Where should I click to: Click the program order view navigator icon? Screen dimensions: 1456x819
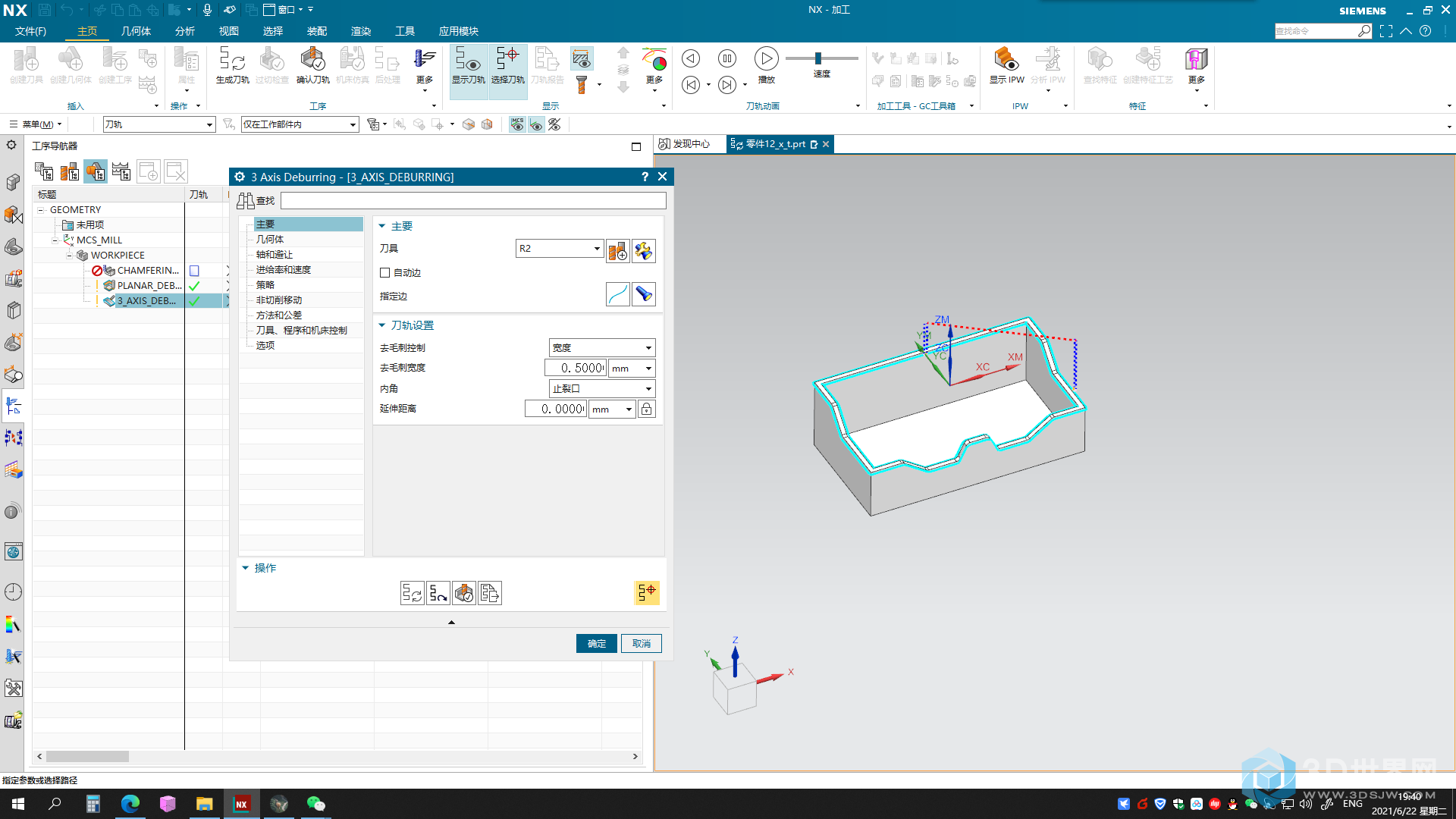tap(44, 172)
